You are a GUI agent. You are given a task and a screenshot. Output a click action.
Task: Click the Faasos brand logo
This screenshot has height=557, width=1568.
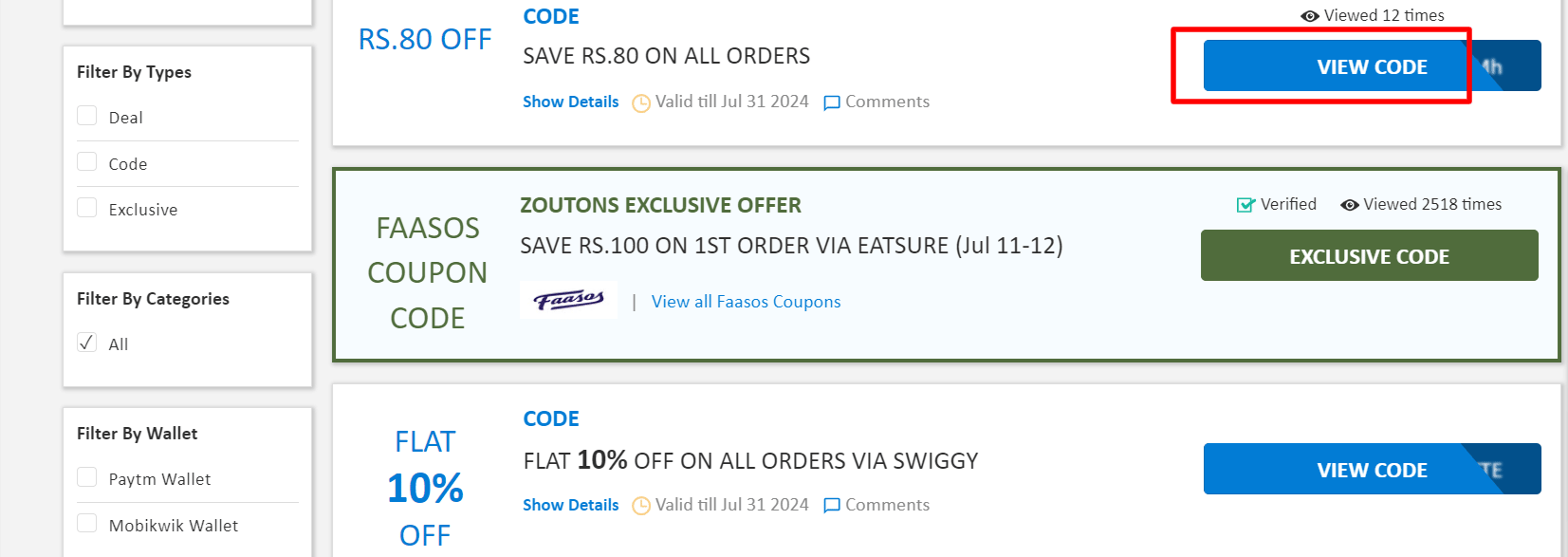(x=569, y=300)
